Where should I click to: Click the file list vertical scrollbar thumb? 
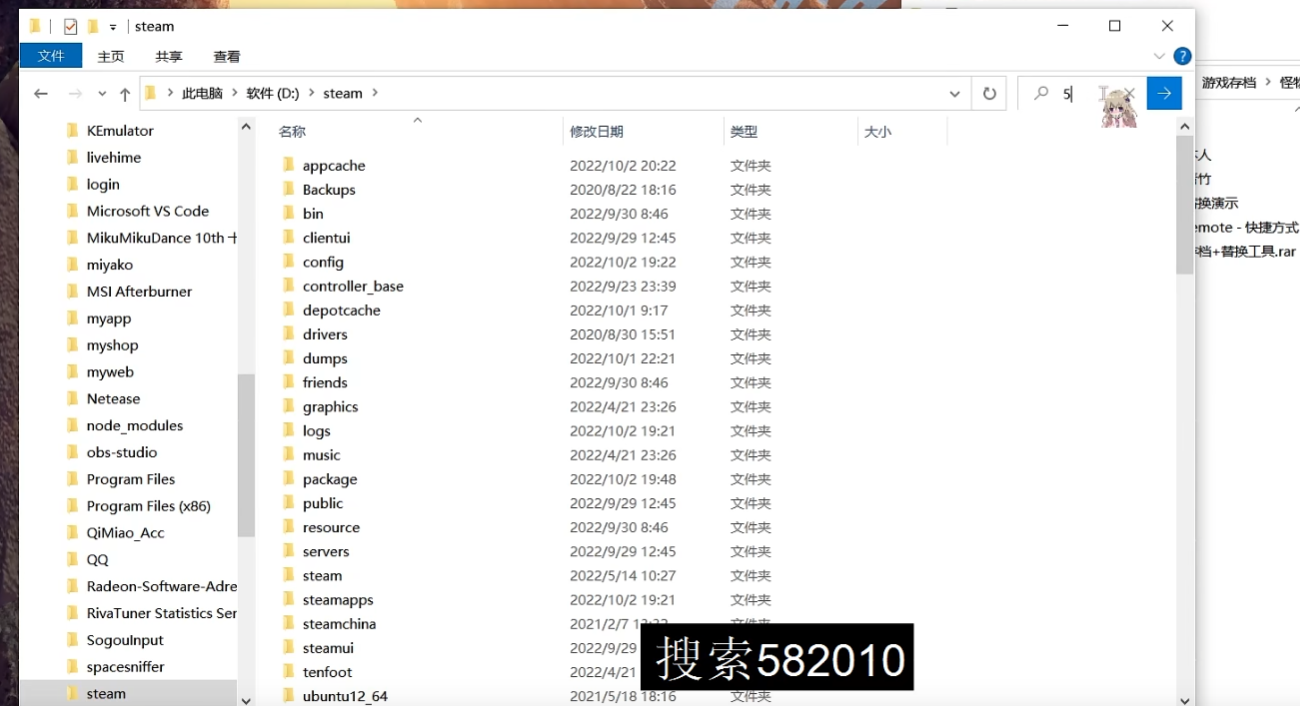[1185, 204]
